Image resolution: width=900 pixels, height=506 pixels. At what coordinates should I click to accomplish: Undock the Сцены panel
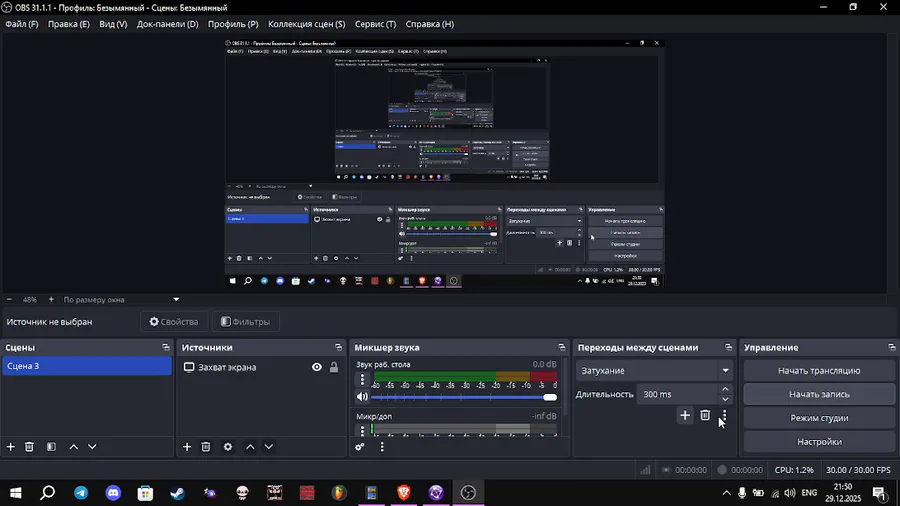(x=166, y=348)
